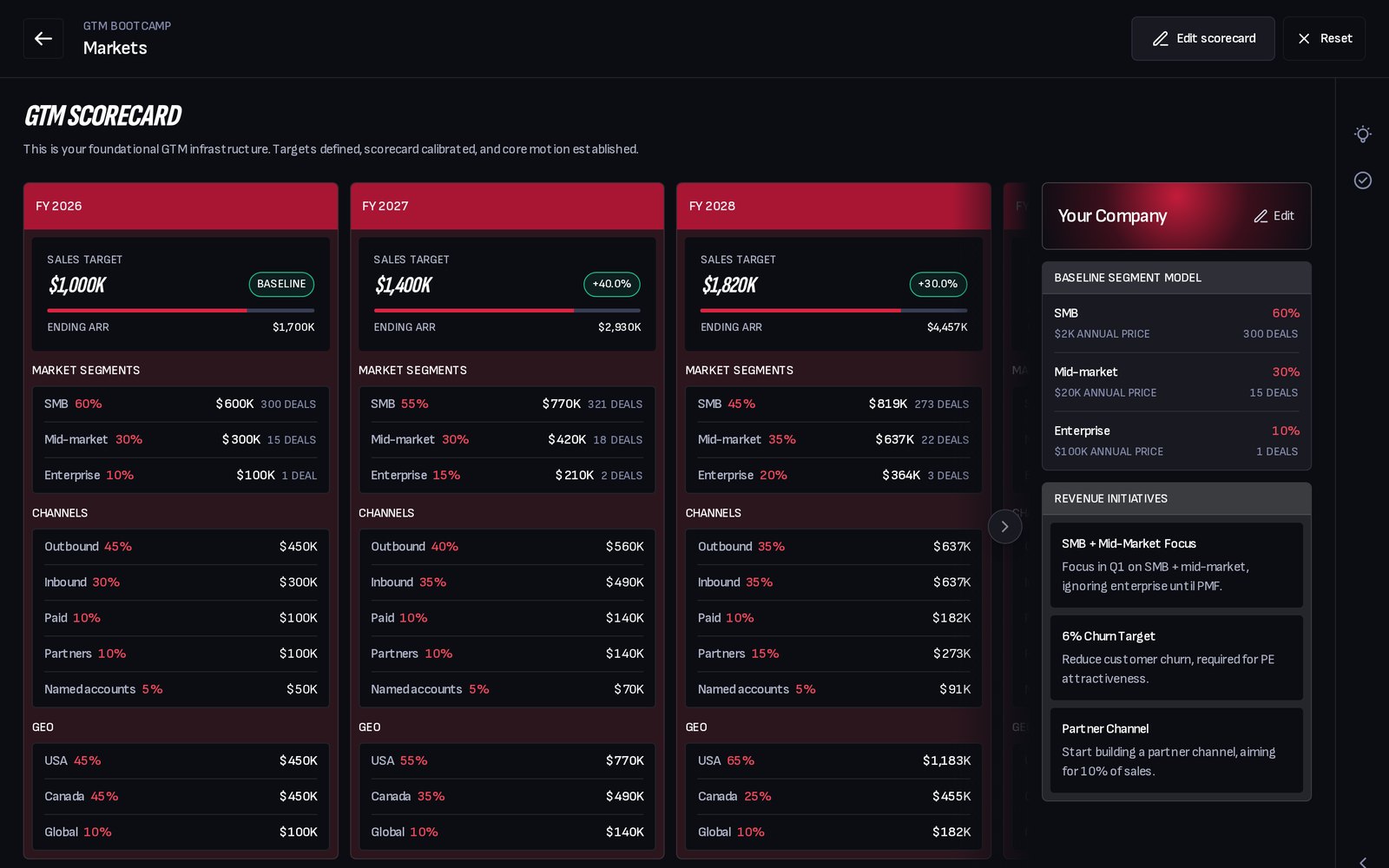The height and width of the screenshot is (868, 1389).
Task: Click the +30.0% growth badge
Action: point(938,284)
